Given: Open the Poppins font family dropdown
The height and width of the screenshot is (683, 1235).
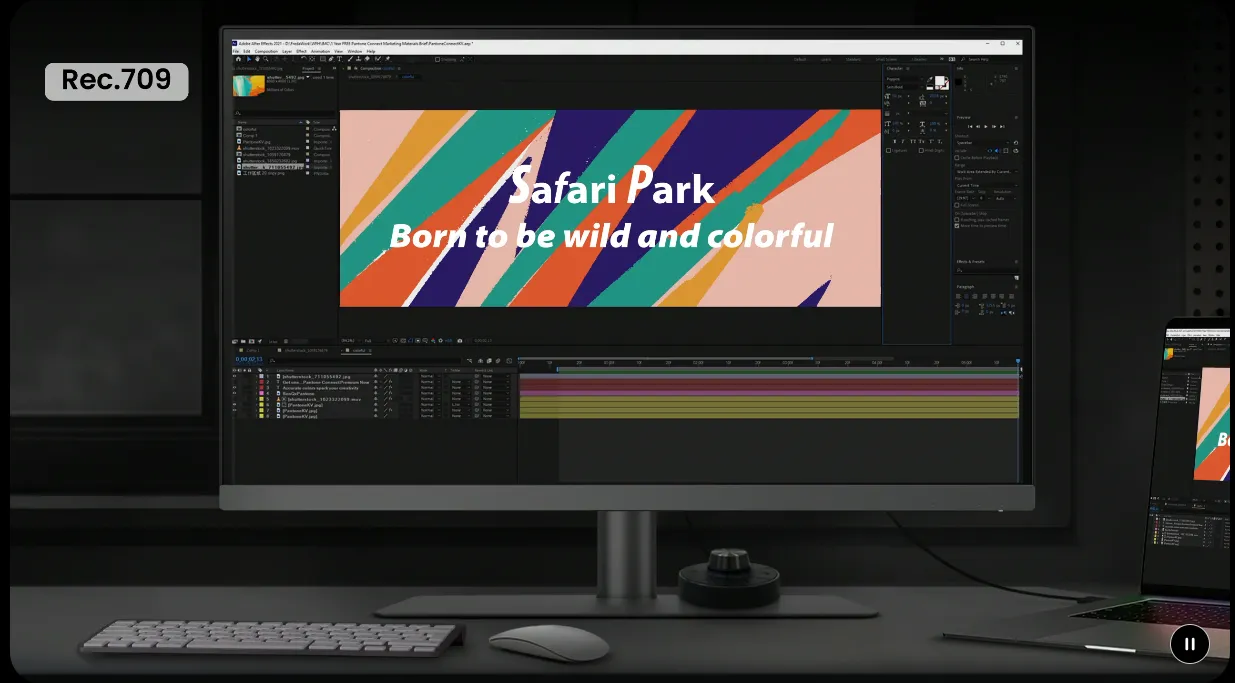Looking at the screenshot, I should (x=903, y=79).
